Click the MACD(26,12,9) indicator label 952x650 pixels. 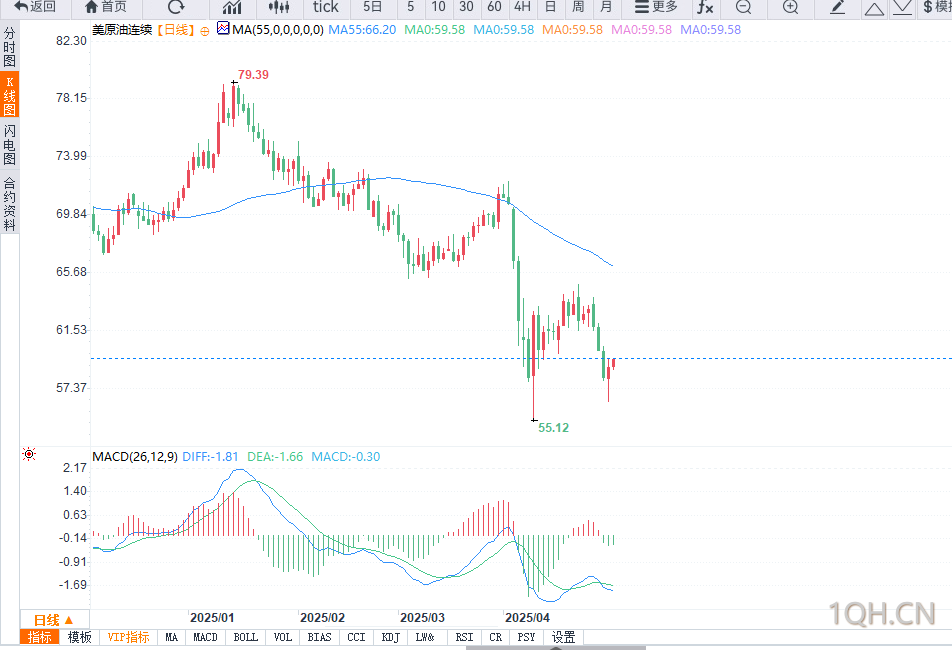click(x=135, y=456)
